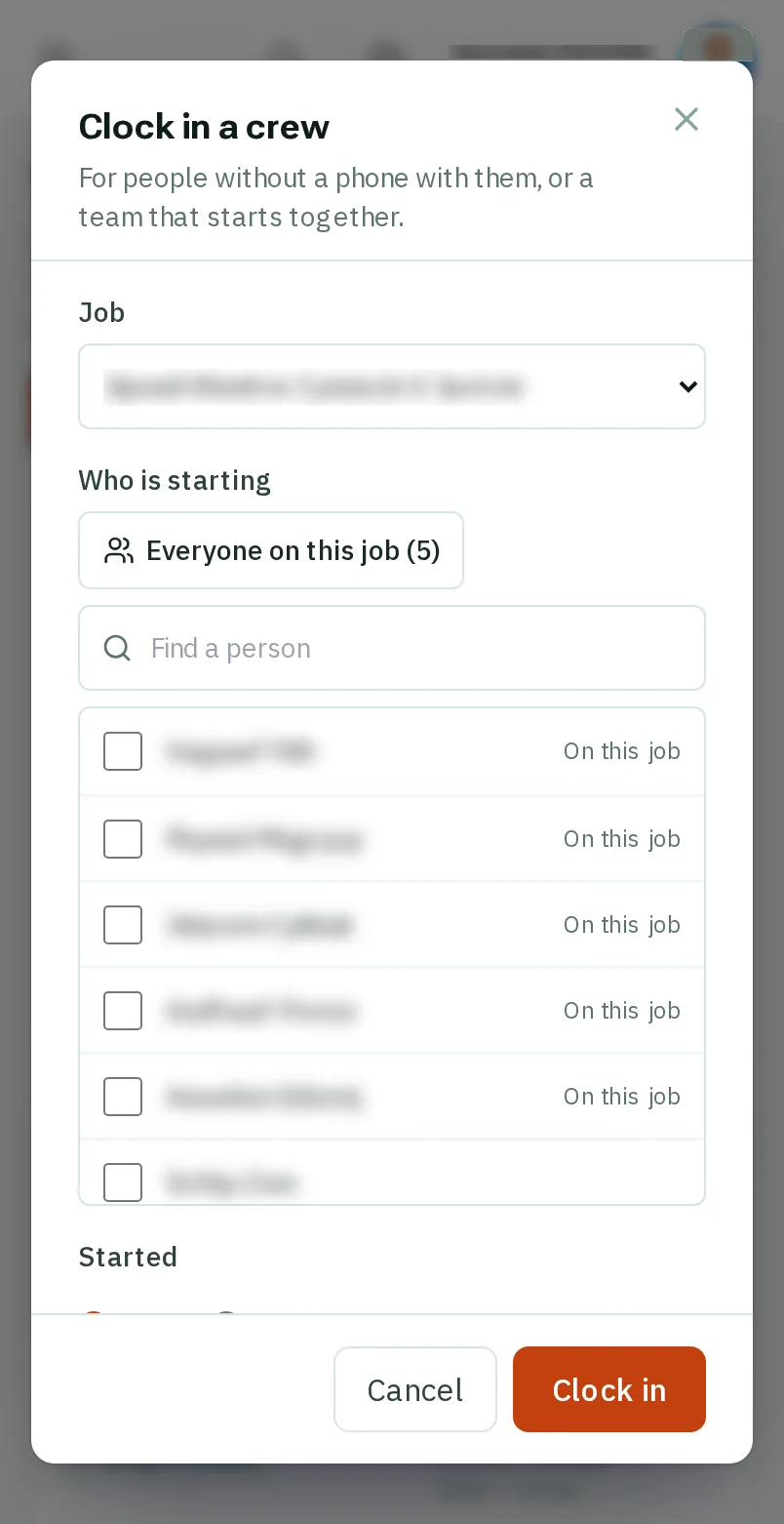Screen dimensions: 784x1524
Task: Select Everyone on this job (5)
Action: pos(271,550)
